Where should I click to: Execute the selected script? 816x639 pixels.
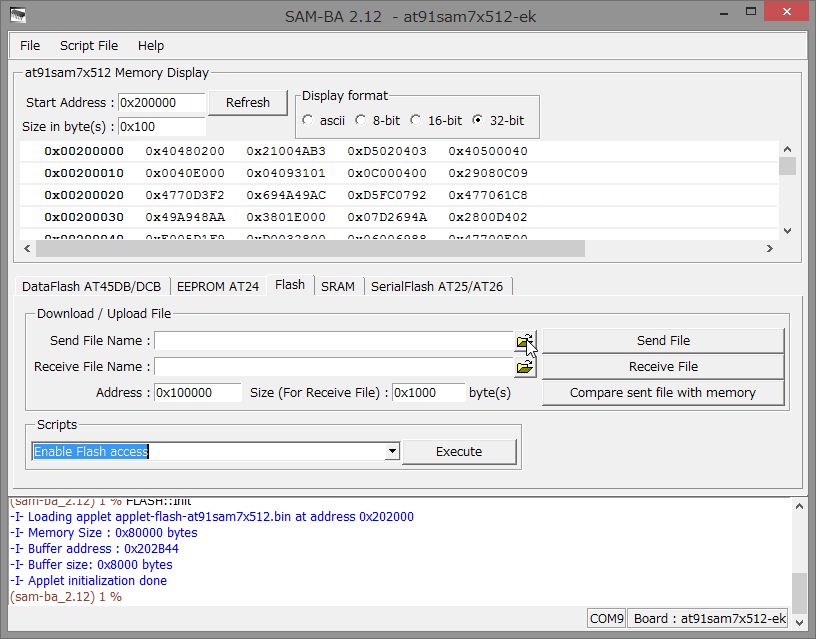pyautogui.click(x=459, y=452)
